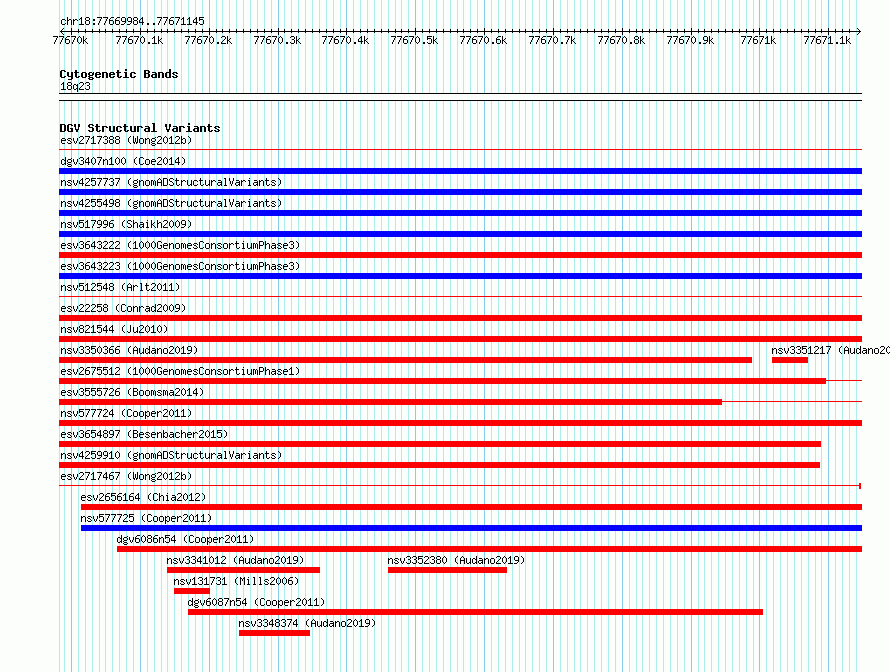The height and width of the screenshot is (672, 890).
Task: Click the DGV Structural Variants track title
Action: [x=140, y=128]
